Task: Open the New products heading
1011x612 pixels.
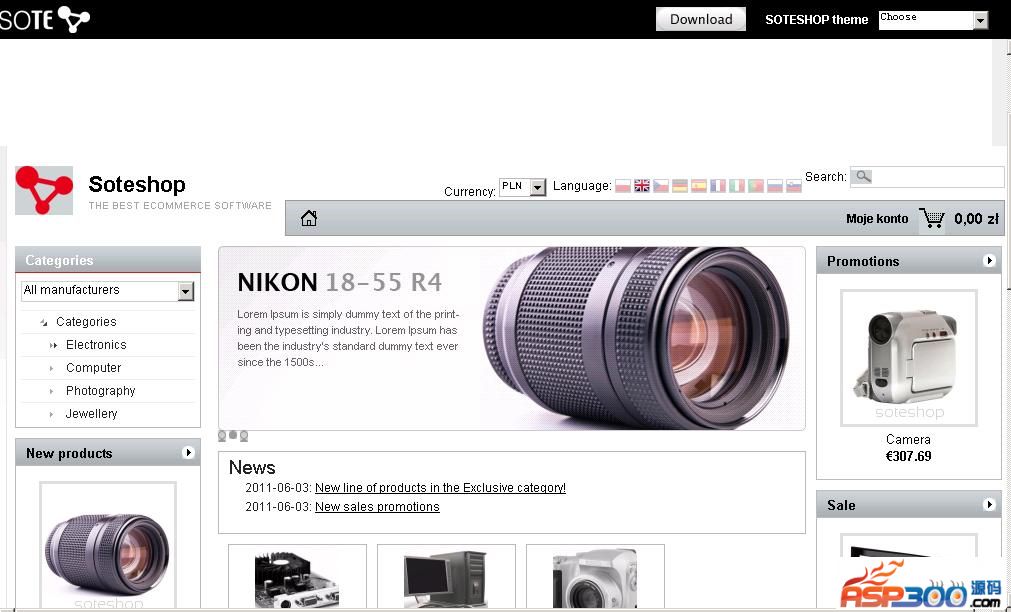Action: (69, 453)
